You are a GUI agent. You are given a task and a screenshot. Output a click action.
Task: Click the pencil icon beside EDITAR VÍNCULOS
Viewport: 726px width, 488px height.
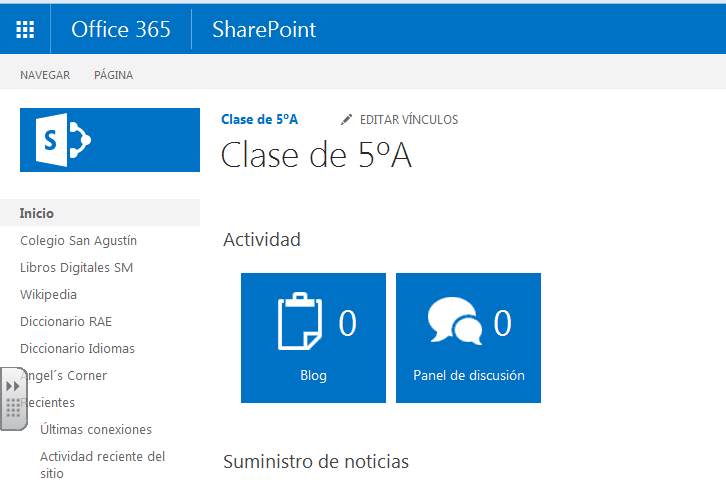tap(346, 119)
